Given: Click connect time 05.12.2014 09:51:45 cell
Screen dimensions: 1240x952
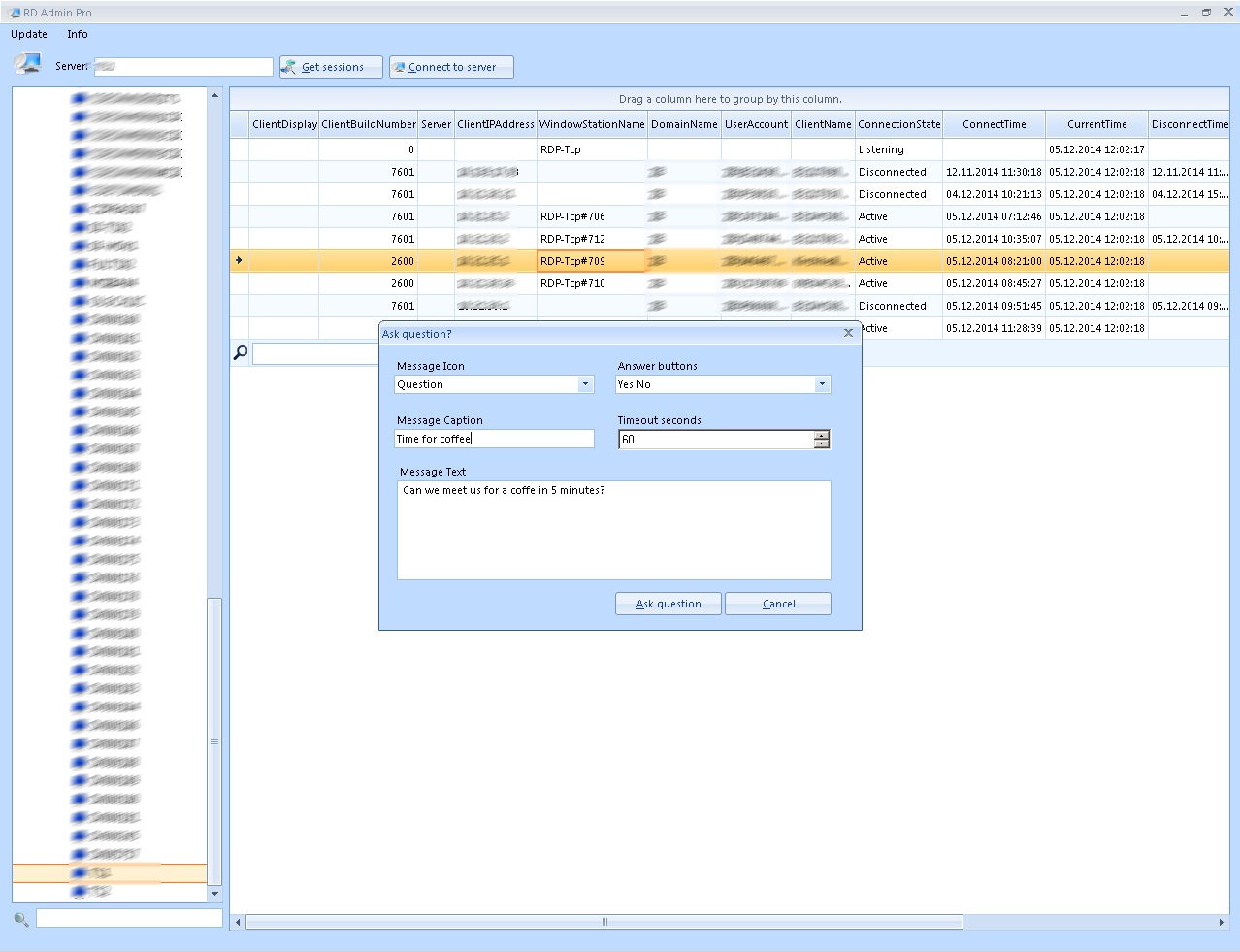Looking at the screenshot, I should 994,306.
